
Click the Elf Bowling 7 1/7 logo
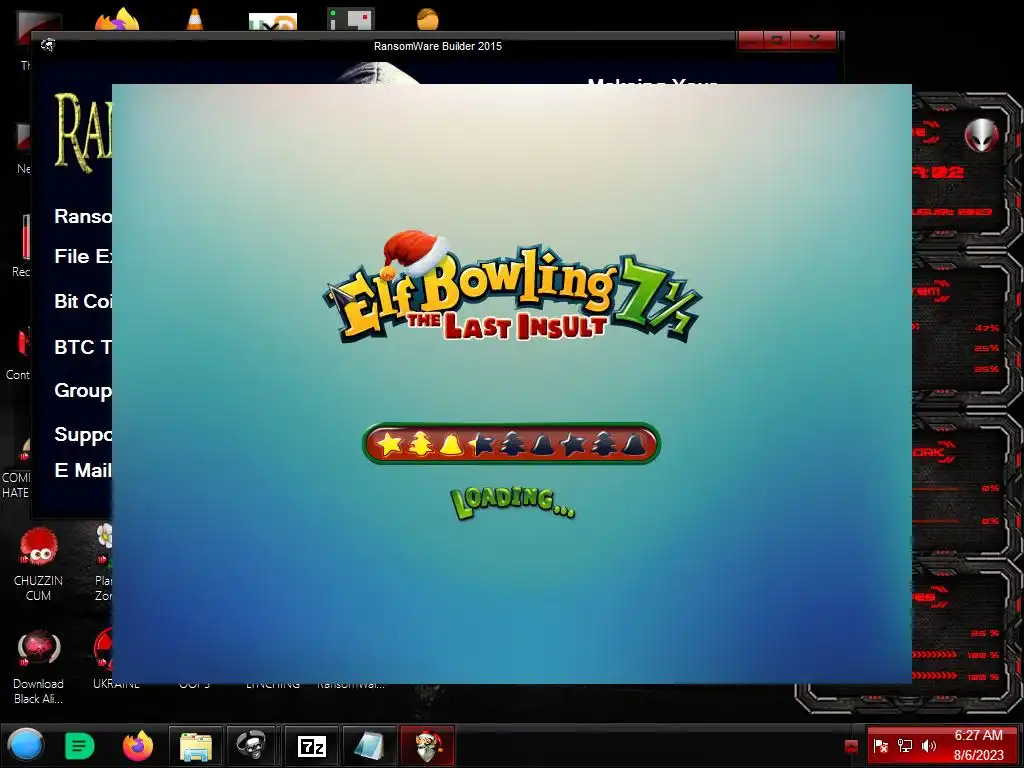point(511,287)
